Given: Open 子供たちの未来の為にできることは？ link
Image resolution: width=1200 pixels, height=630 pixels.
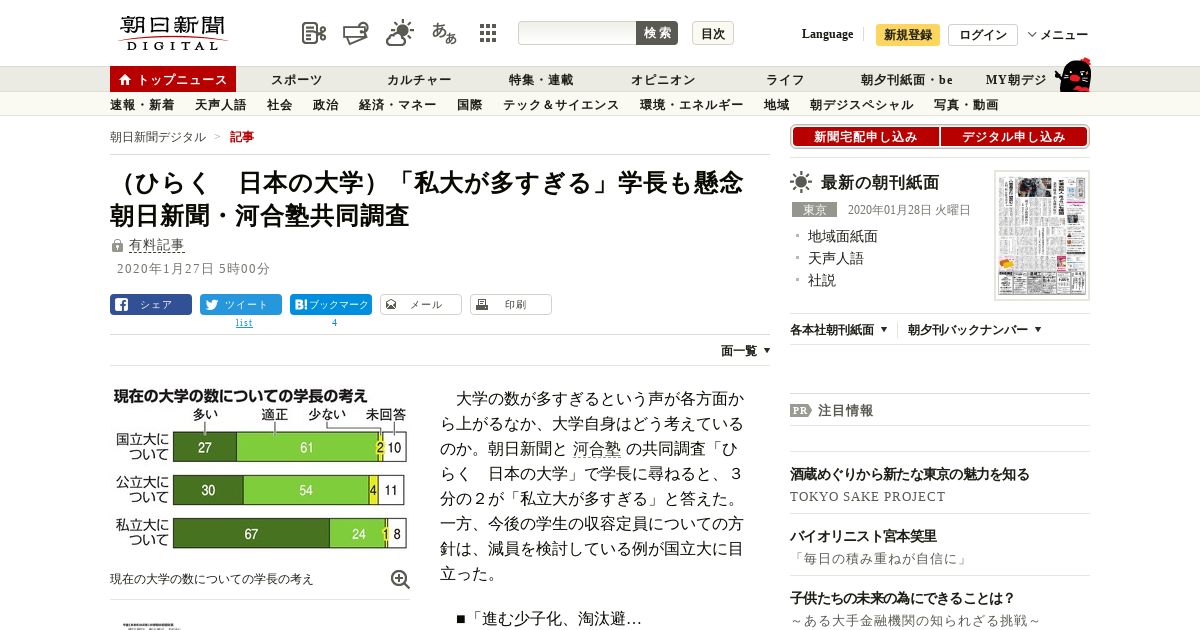Looking at the screenshot, I should coord(902,598).
